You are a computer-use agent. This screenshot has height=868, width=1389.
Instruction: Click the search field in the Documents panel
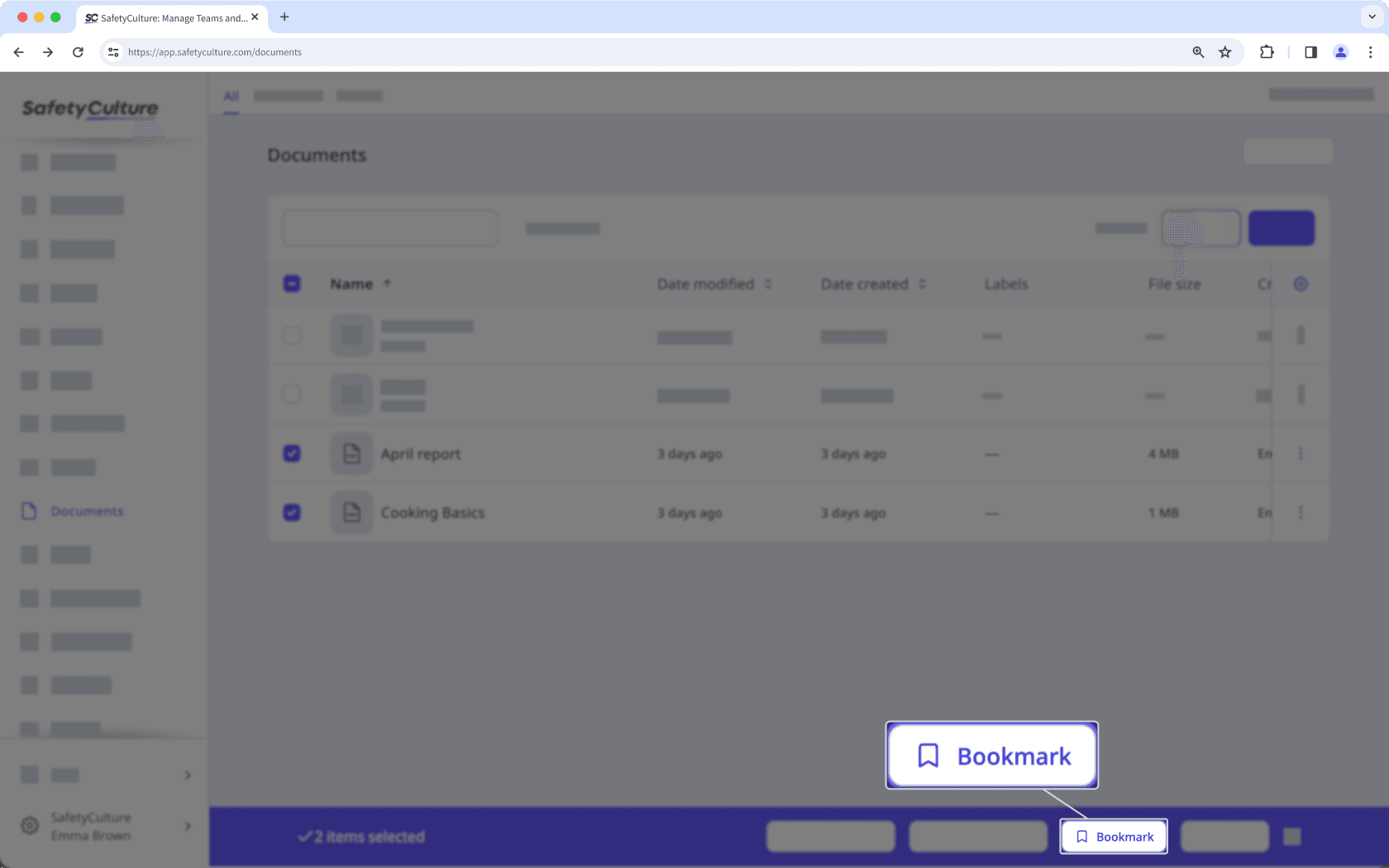tap(389, 227)
